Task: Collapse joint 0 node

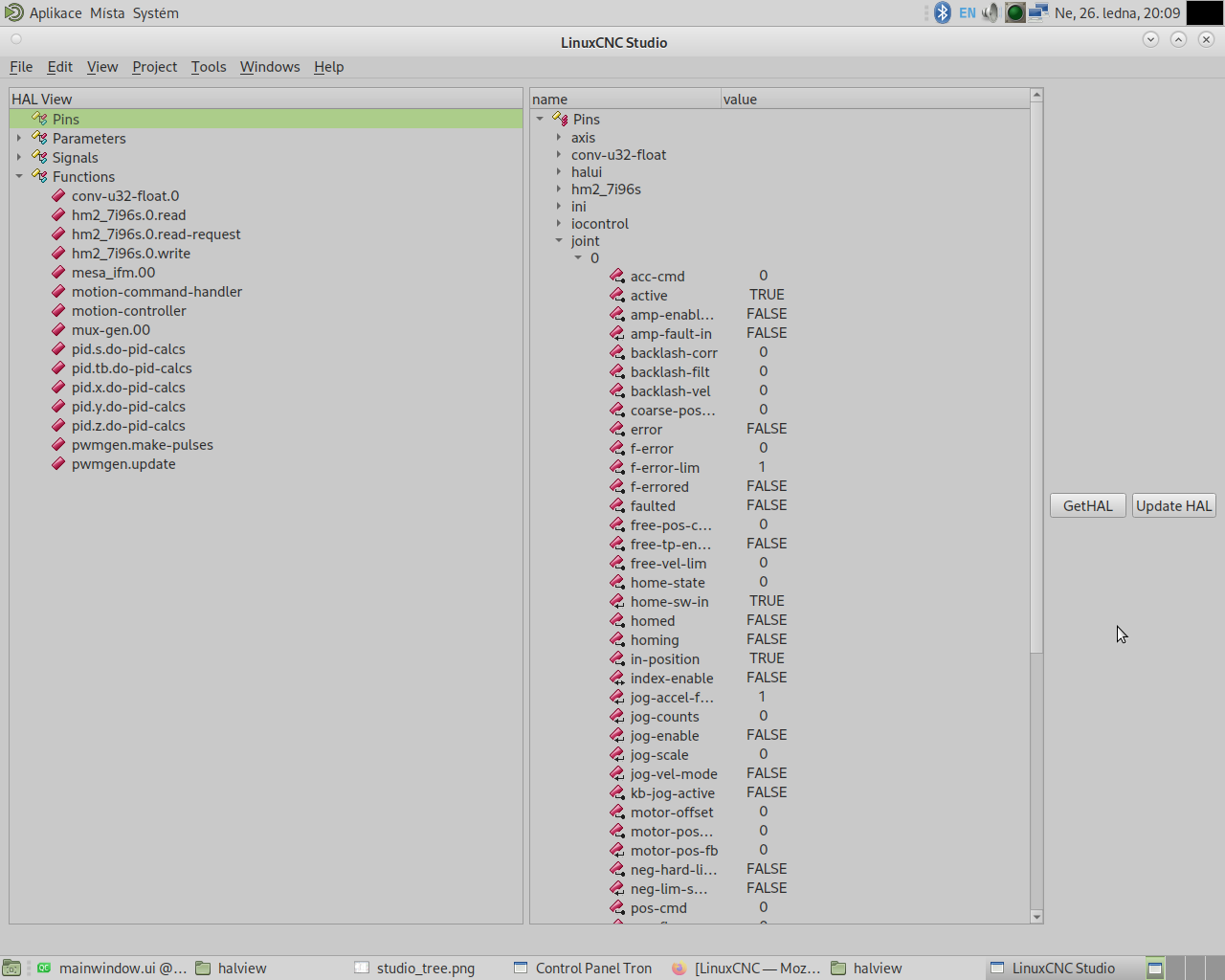Action: pos(578,257)
